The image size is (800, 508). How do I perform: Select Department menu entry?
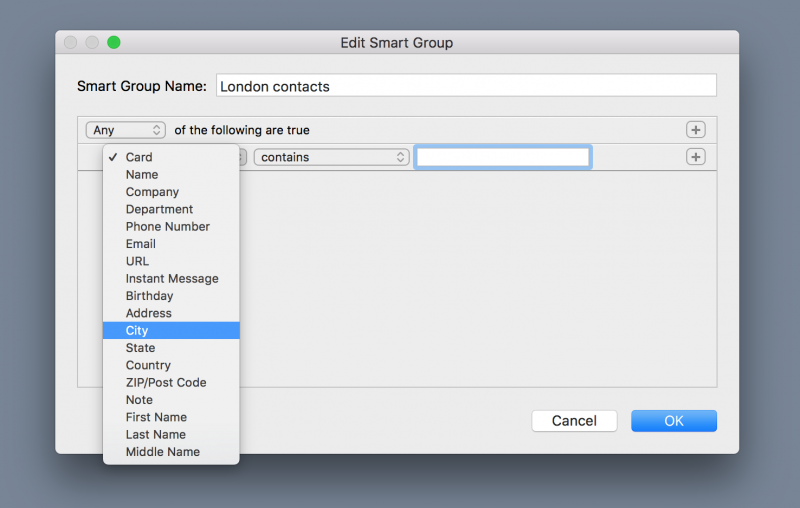click(171, 209)
